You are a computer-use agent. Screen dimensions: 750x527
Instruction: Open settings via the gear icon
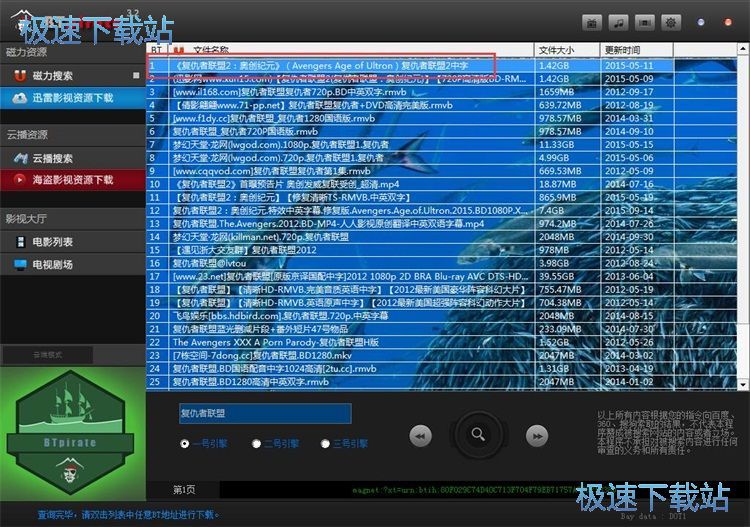671,22
